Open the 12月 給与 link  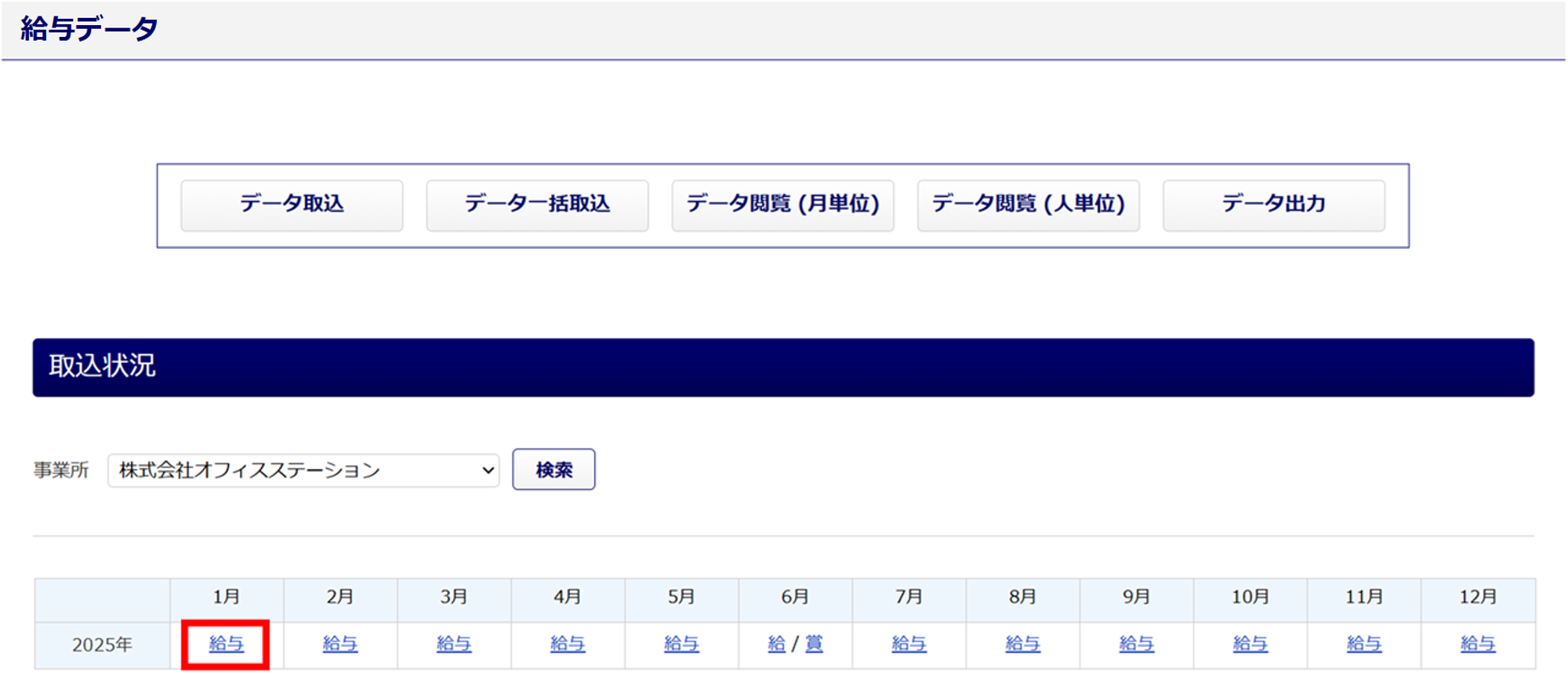click(x=1478, y=644)
